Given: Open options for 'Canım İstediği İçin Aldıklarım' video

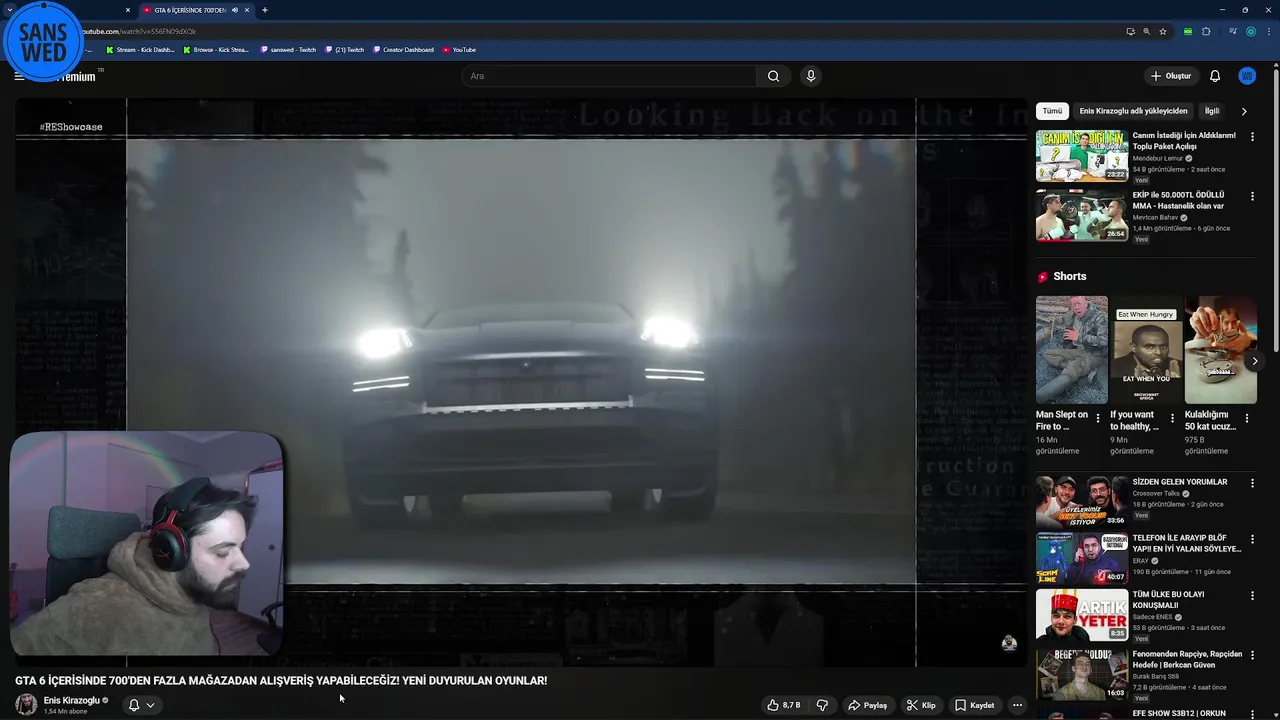Looking at the screenshot, I should coord(1252,137).
